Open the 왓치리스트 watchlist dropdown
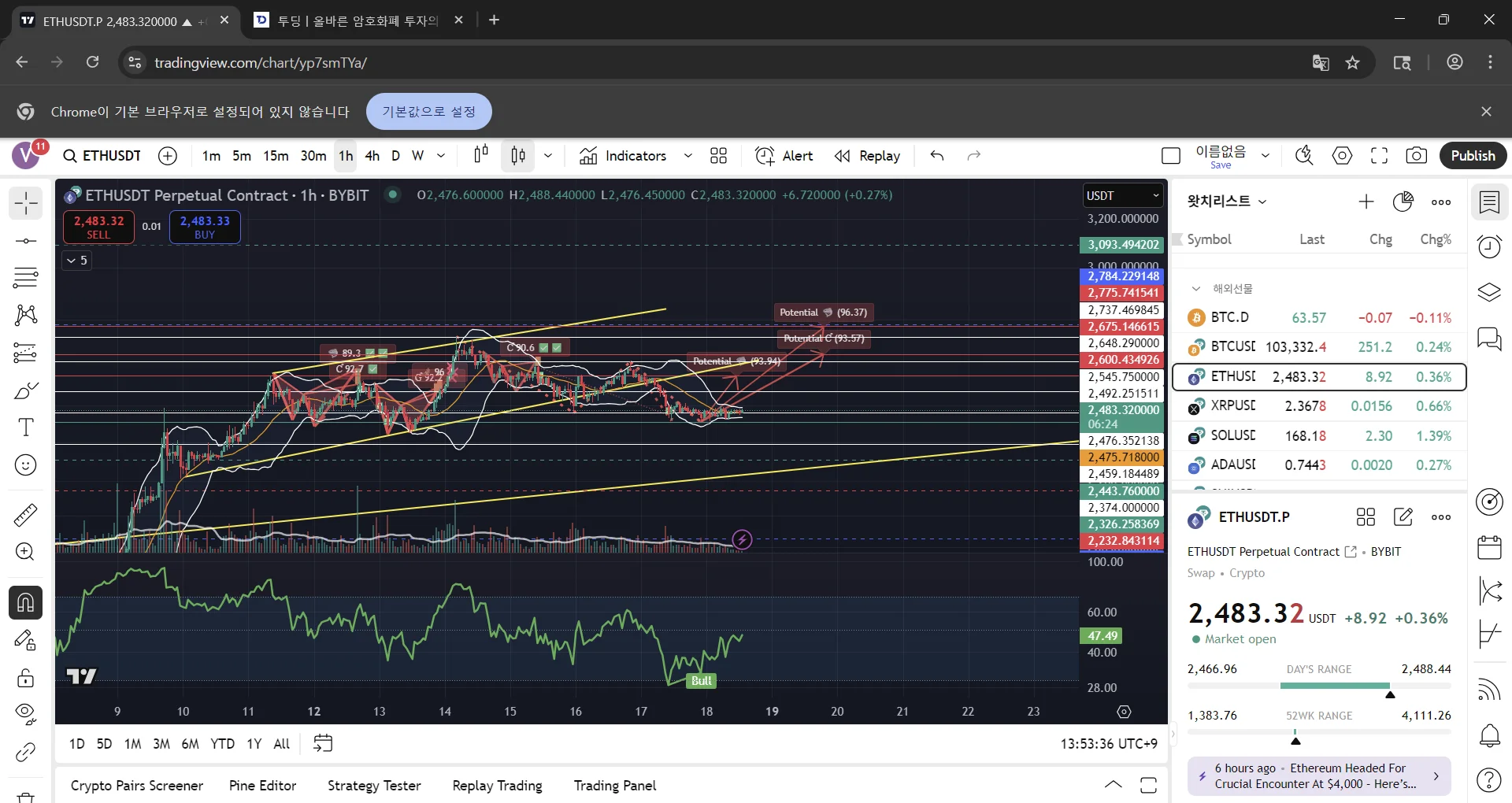Screen dimensions: 1512x803 point(1227,202)
